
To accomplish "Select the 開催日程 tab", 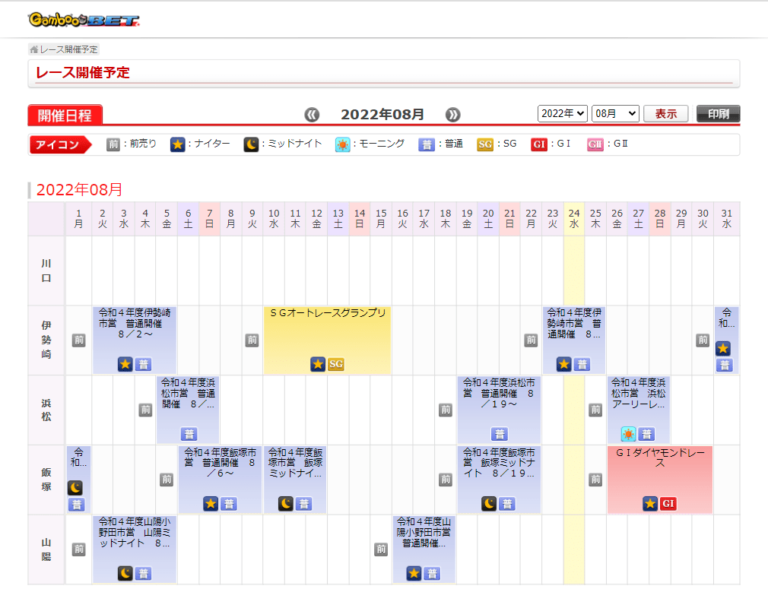I will pyautogui.click(x=65, y=115).
